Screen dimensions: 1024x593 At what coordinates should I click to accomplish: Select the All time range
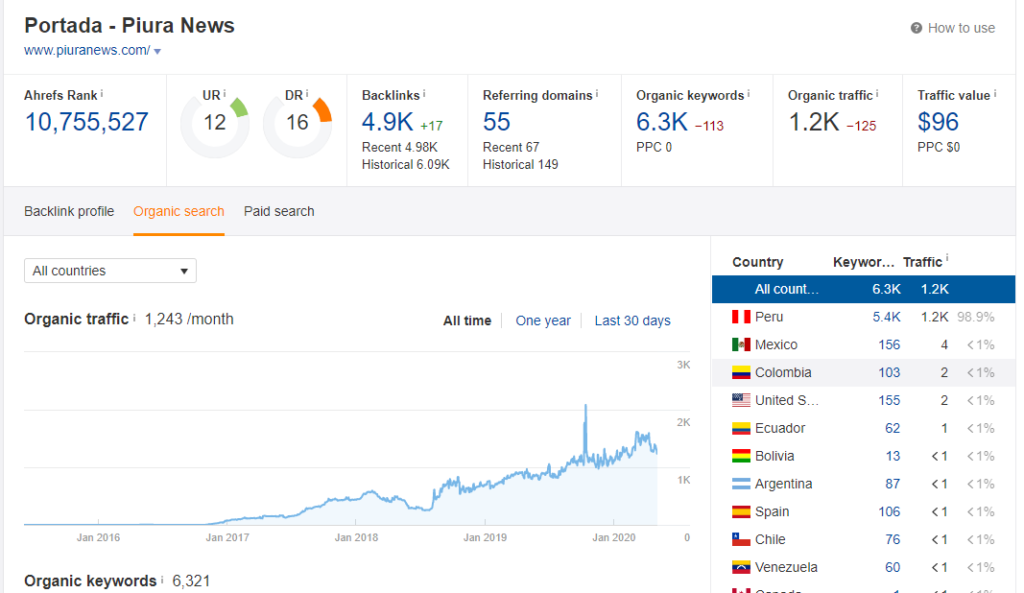coord(467,321)
